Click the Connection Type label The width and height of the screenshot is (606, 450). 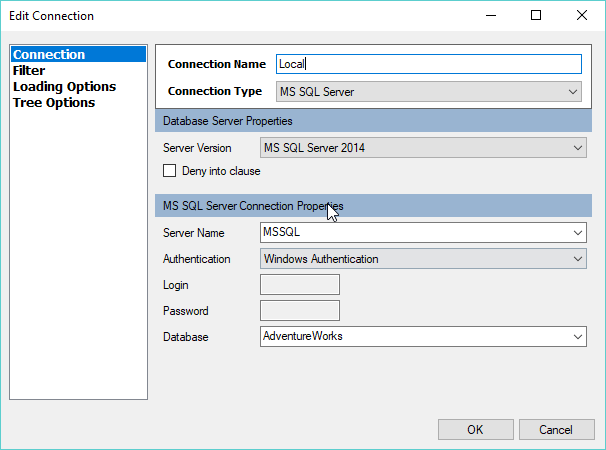[215, 91]
